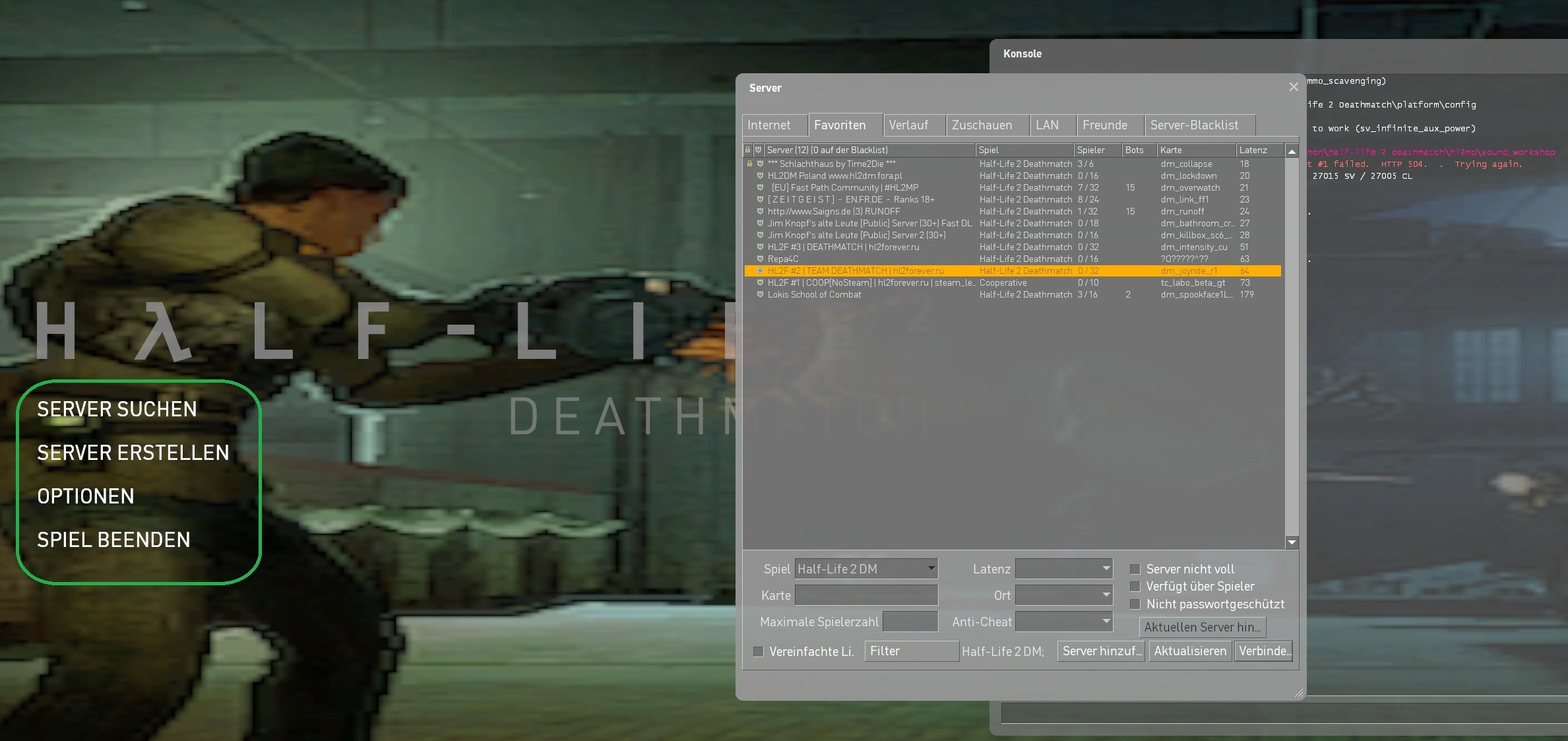Image resolution: width=1568 pixels, height=741 pixels.
Task: Enable the 'Server nicht voll' checkbox
Action: tap(1135, 569)
